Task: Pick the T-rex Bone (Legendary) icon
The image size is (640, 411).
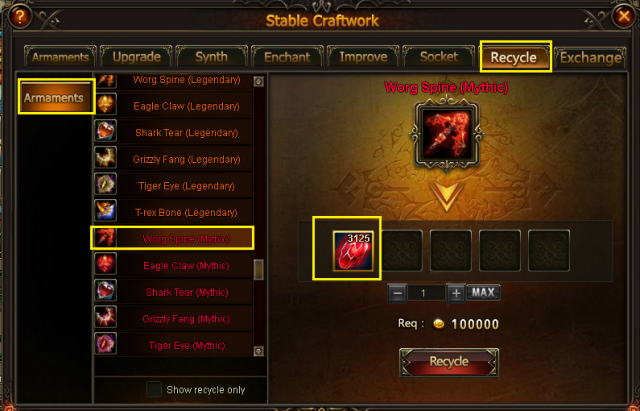Action: click(106, 210)
